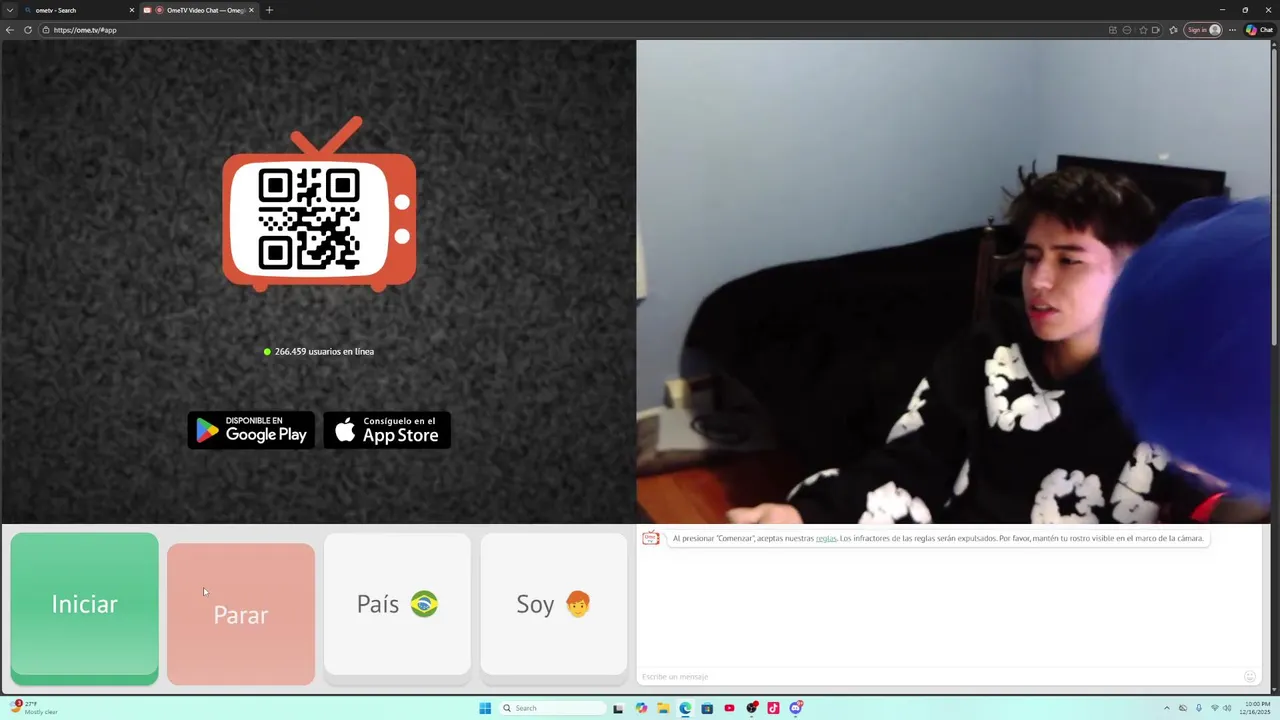The width and height of the screenshot is (1280, 720).
Task: Add this page to favorites star
Action: click(x=1143, y=30)
